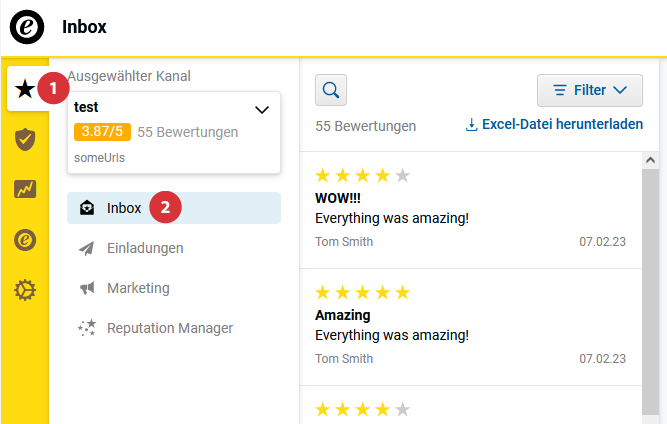This screenshot has height=424, width=667.
Task: Click the star reviews sidebar icon
Action: 25,90
